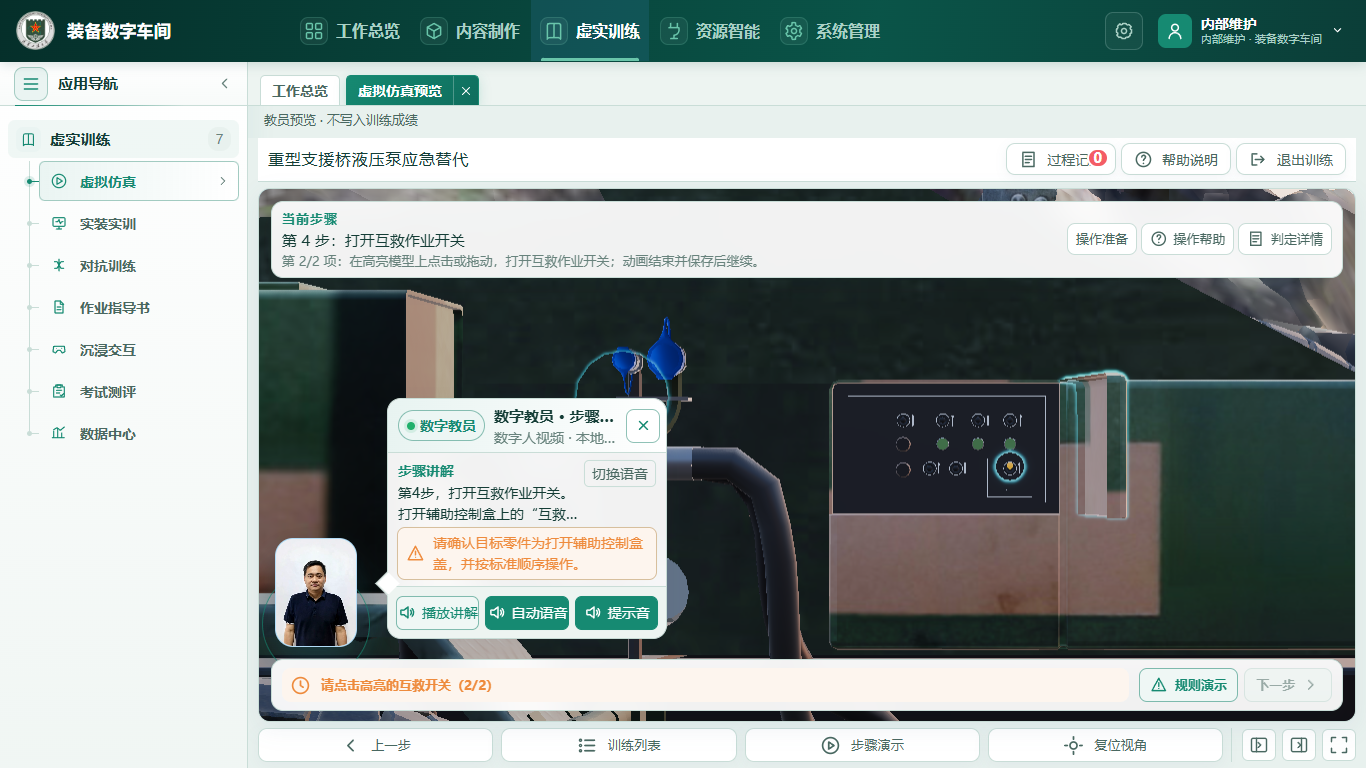Click the digital instructor avatar thumbnail
Viewport: 1366px width, 768px height.
click(x=316, y=593)
